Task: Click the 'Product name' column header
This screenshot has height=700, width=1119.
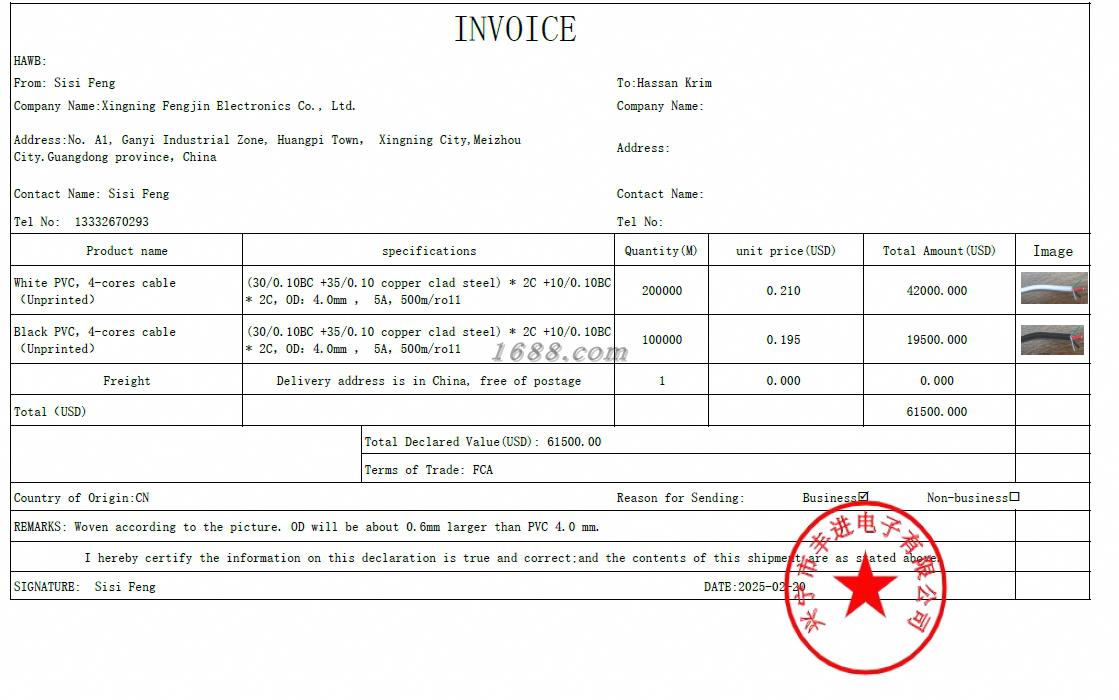Action: tap(127, 251)
